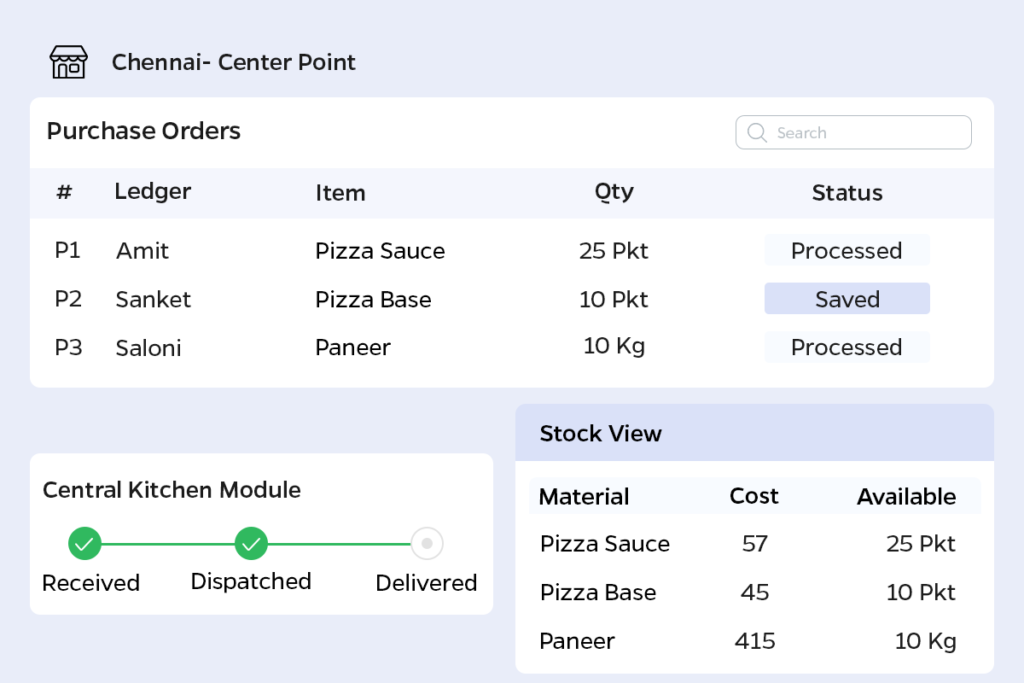Click Pizza Sauce in Stock View
This screenshot has height=683, width=1024.
point(604,544)
